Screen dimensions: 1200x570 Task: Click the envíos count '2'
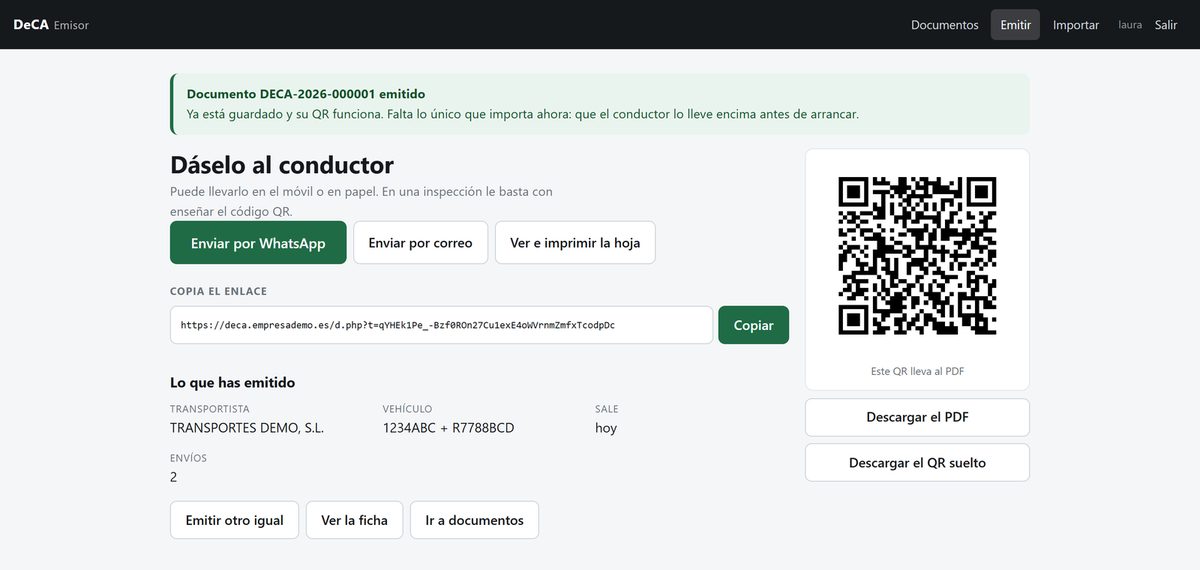174,477
